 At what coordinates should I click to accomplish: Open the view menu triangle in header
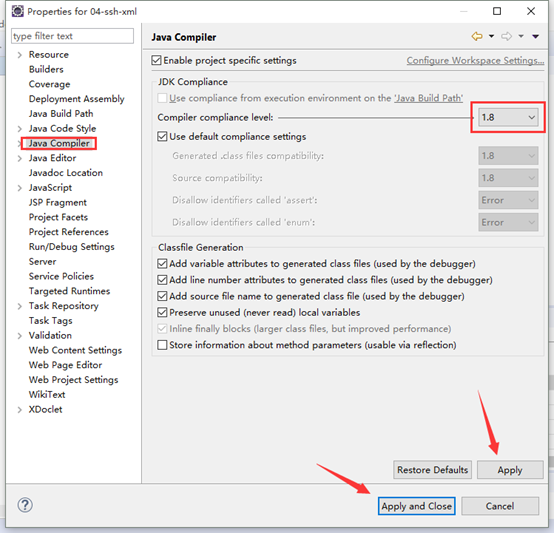point(536,36)
